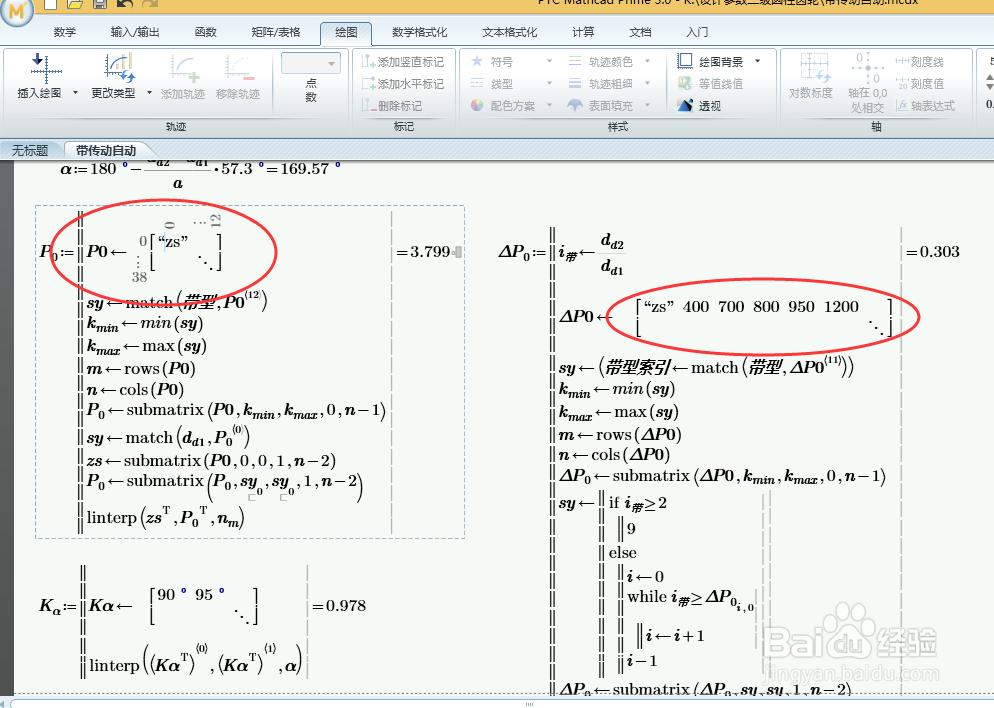This screenshot has width=994, height=708.
Task: Open the 计算 ribbon tab
Action: pyautogui.click(x=583, y=32)
